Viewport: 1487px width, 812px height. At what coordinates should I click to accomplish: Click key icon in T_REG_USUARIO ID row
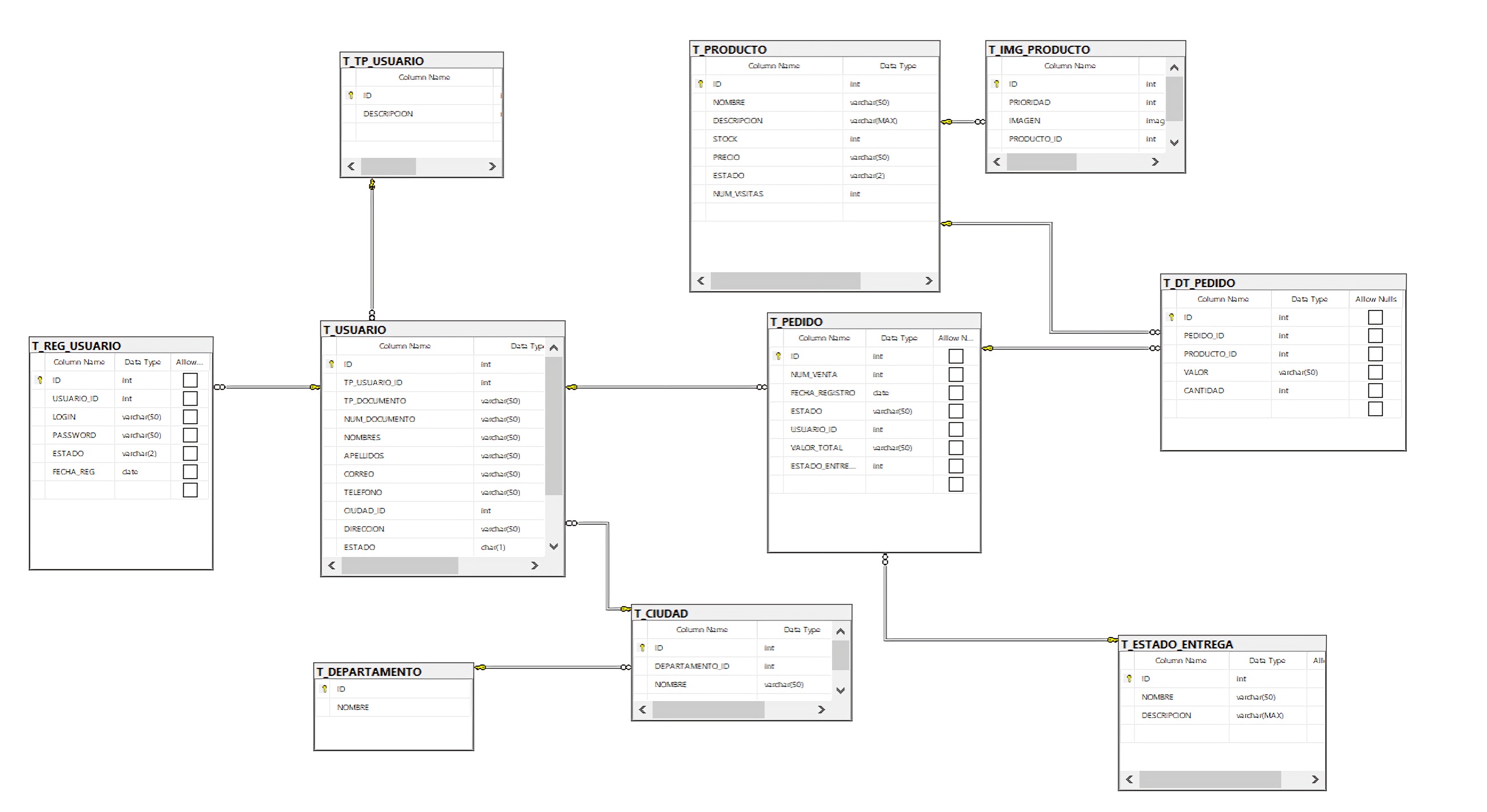click(x=40, y=380)
